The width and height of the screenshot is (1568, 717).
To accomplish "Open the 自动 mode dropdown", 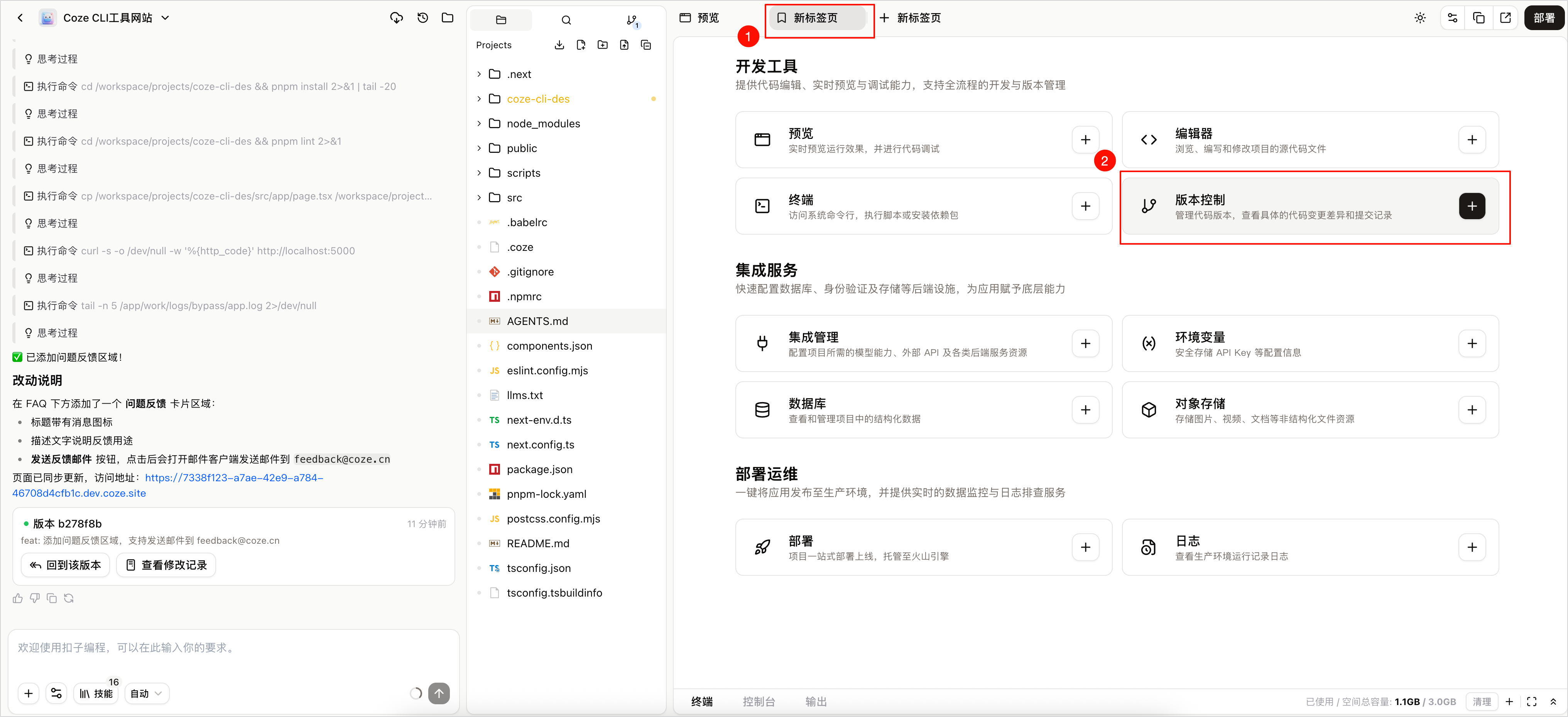I will [x=147, y=693].
